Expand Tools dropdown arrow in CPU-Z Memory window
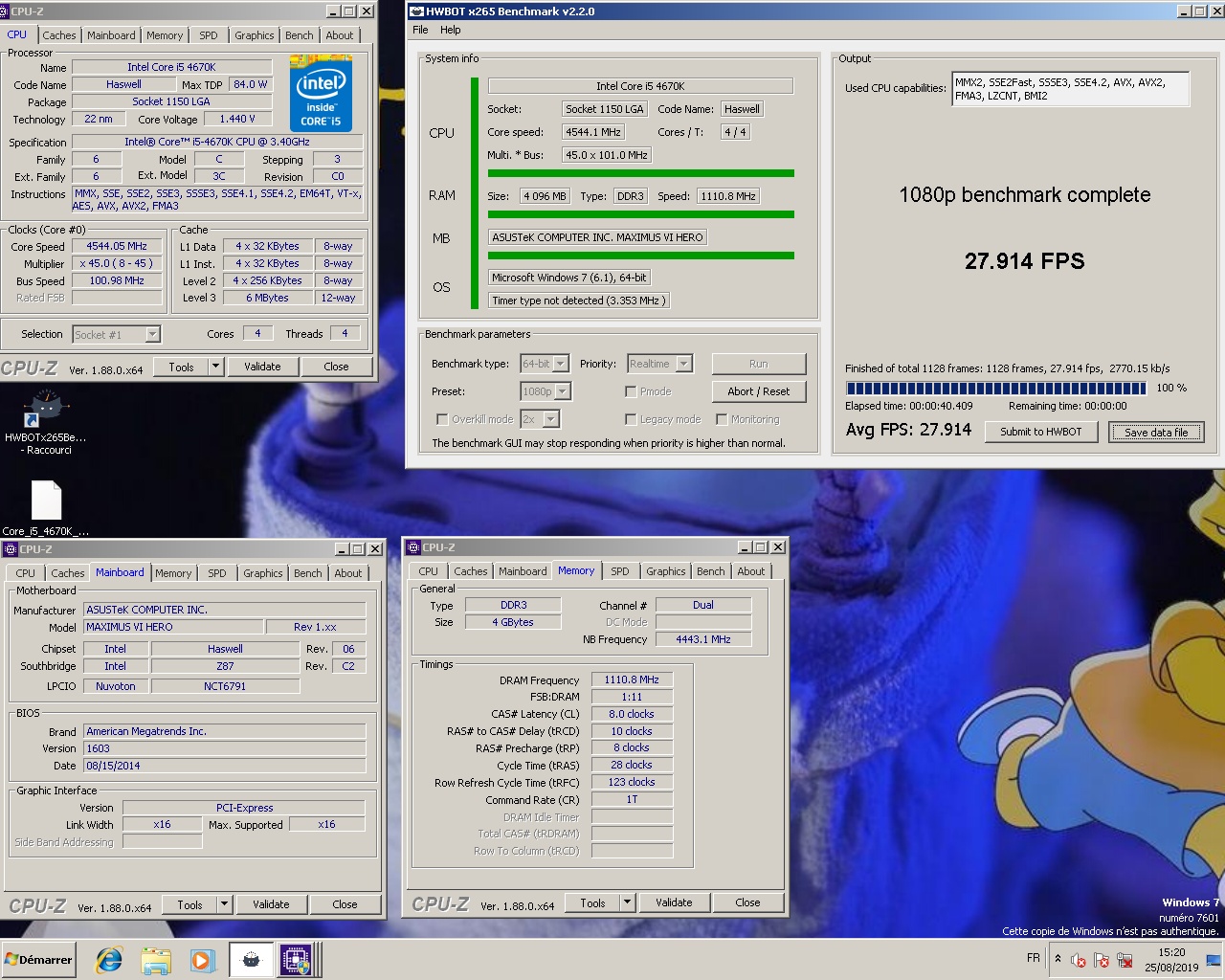This screenshot has height=980, width=1225. 628,902
